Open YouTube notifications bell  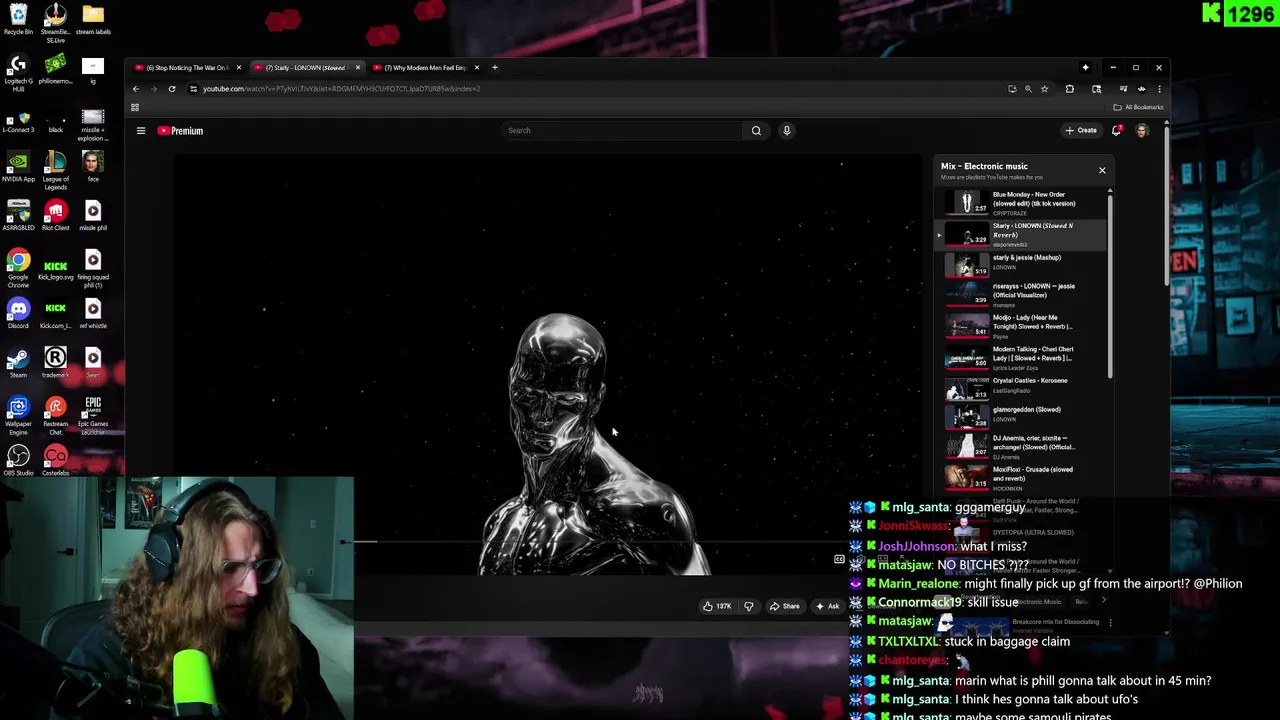click(1117, 130)
